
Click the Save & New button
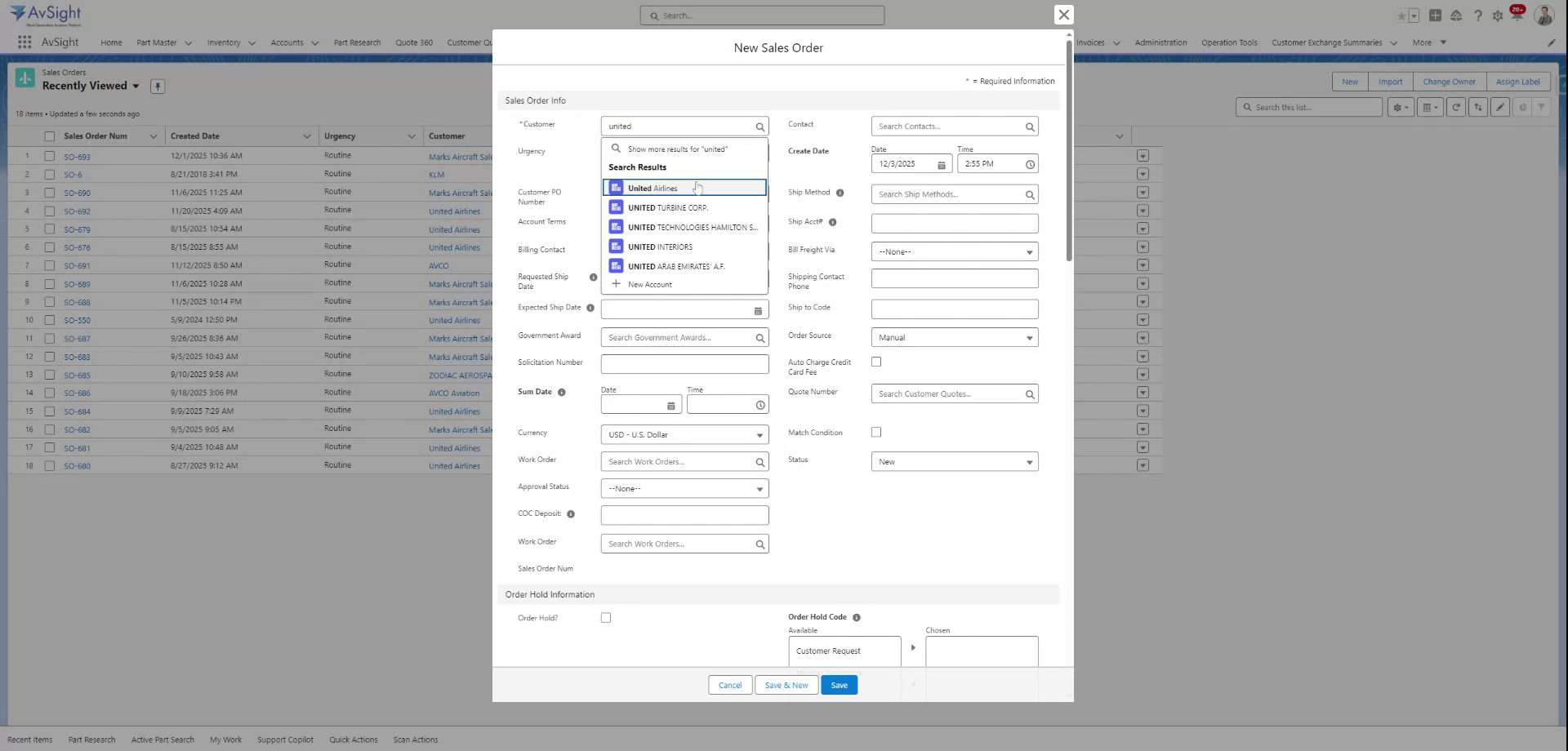tap(786, 685)
